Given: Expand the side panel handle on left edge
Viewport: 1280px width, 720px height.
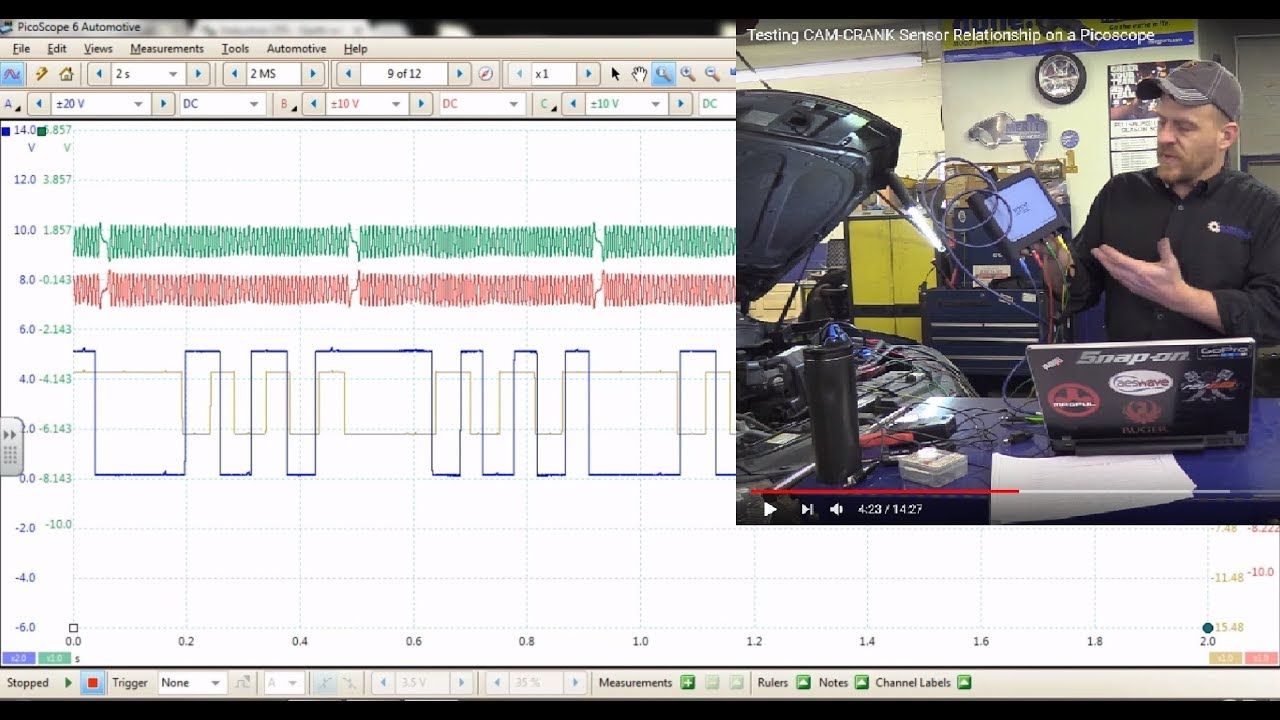Looking at the screenshot, I should pyautogui.click(x=10, y=446).
